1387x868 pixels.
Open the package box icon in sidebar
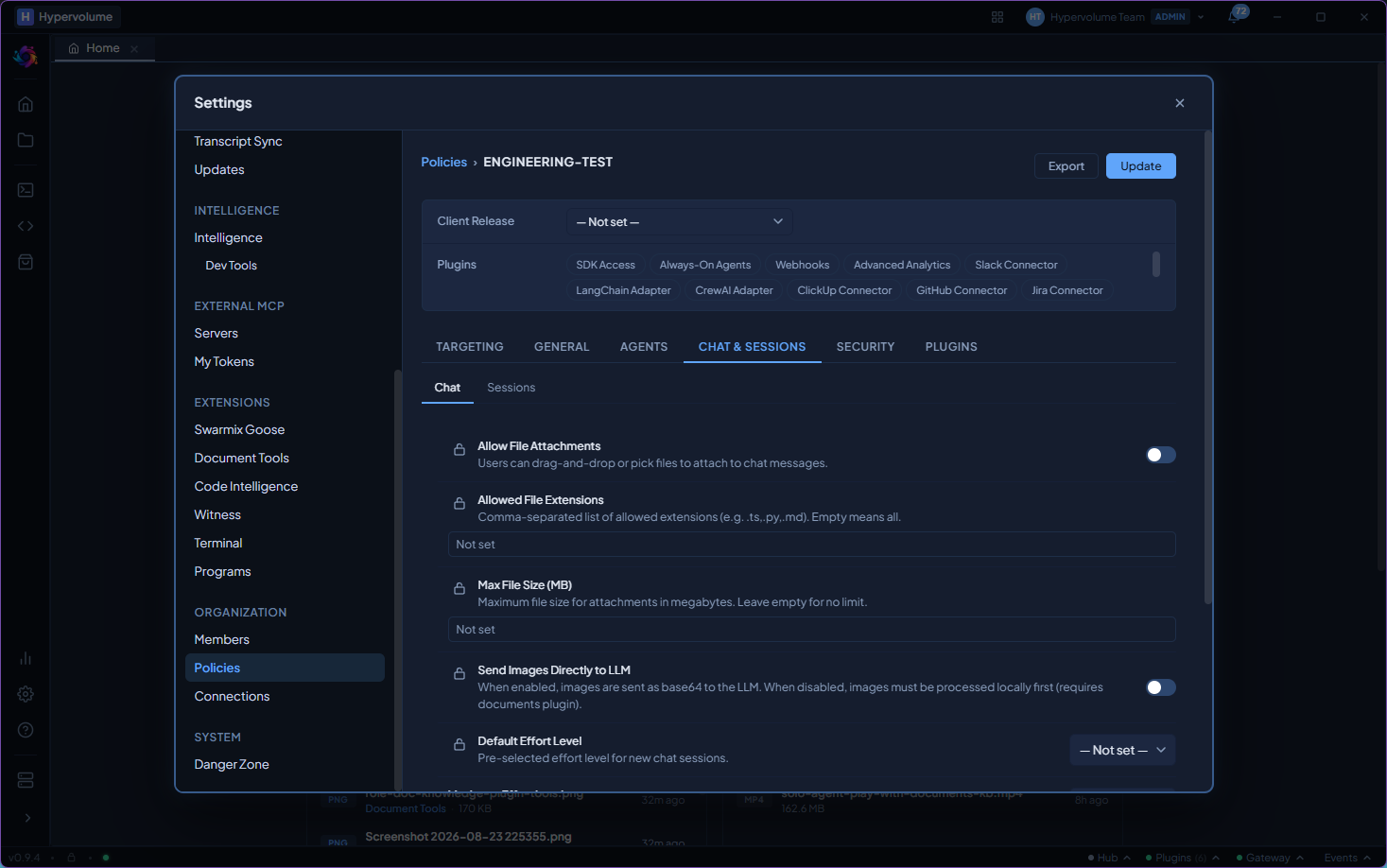click(26, 262)
